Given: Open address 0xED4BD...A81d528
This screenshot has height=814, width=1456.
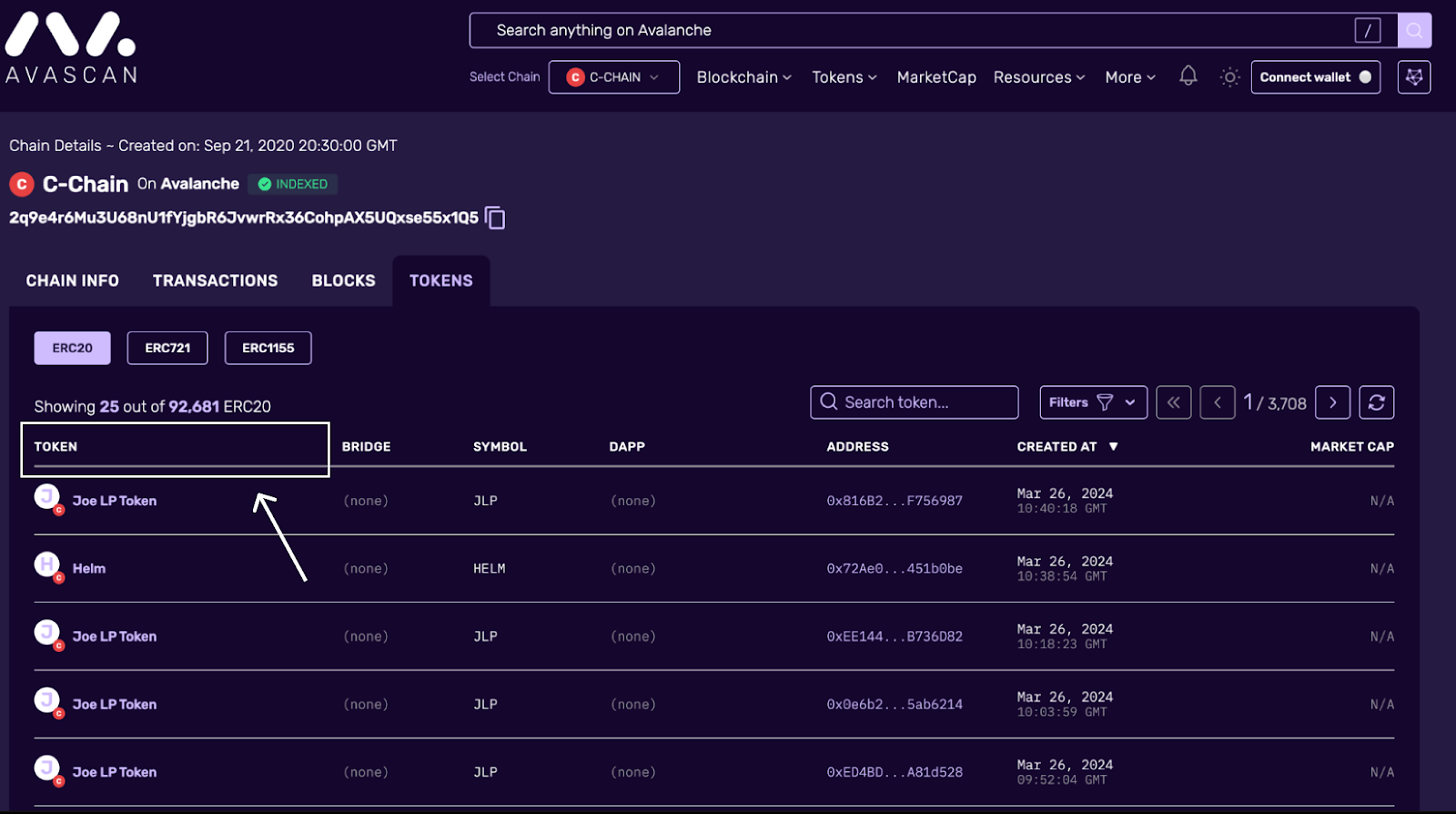Looking at the screenshot, I should click(x=895, y=772).
